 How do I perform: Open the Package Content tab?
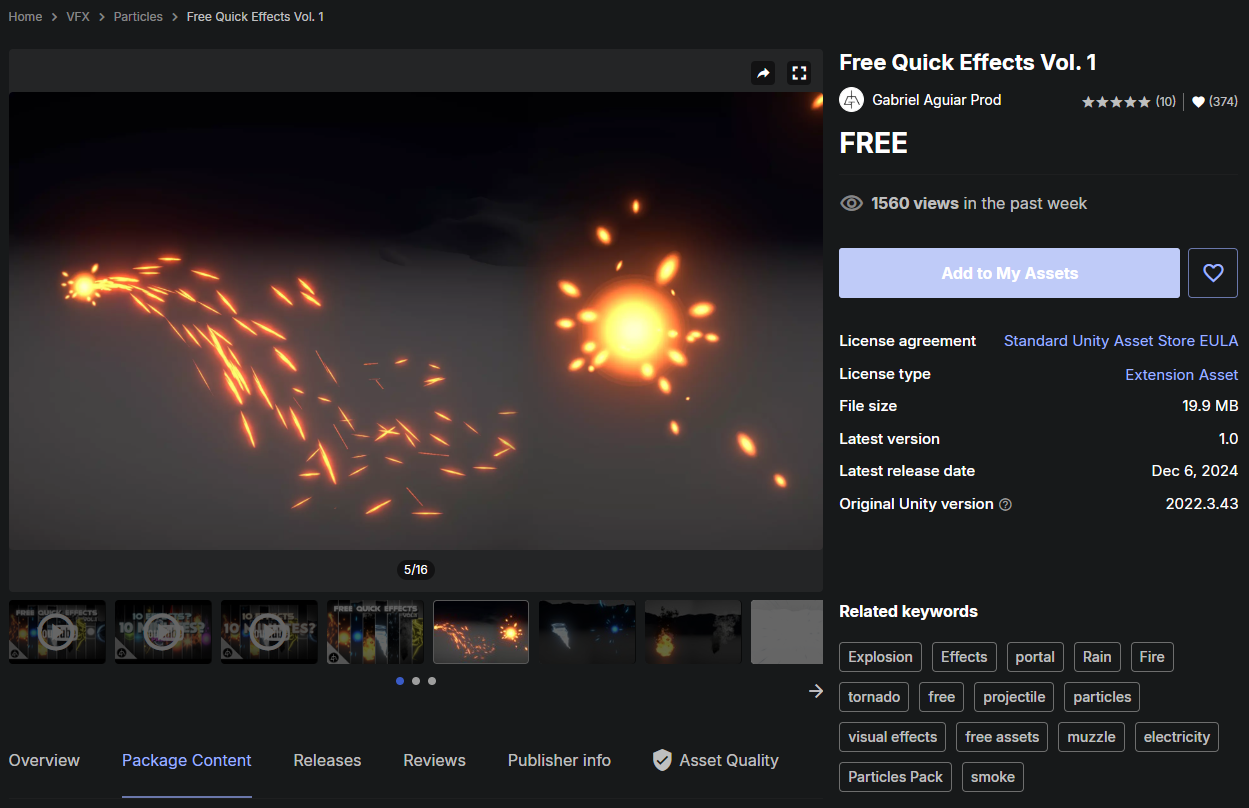point(187,760)
